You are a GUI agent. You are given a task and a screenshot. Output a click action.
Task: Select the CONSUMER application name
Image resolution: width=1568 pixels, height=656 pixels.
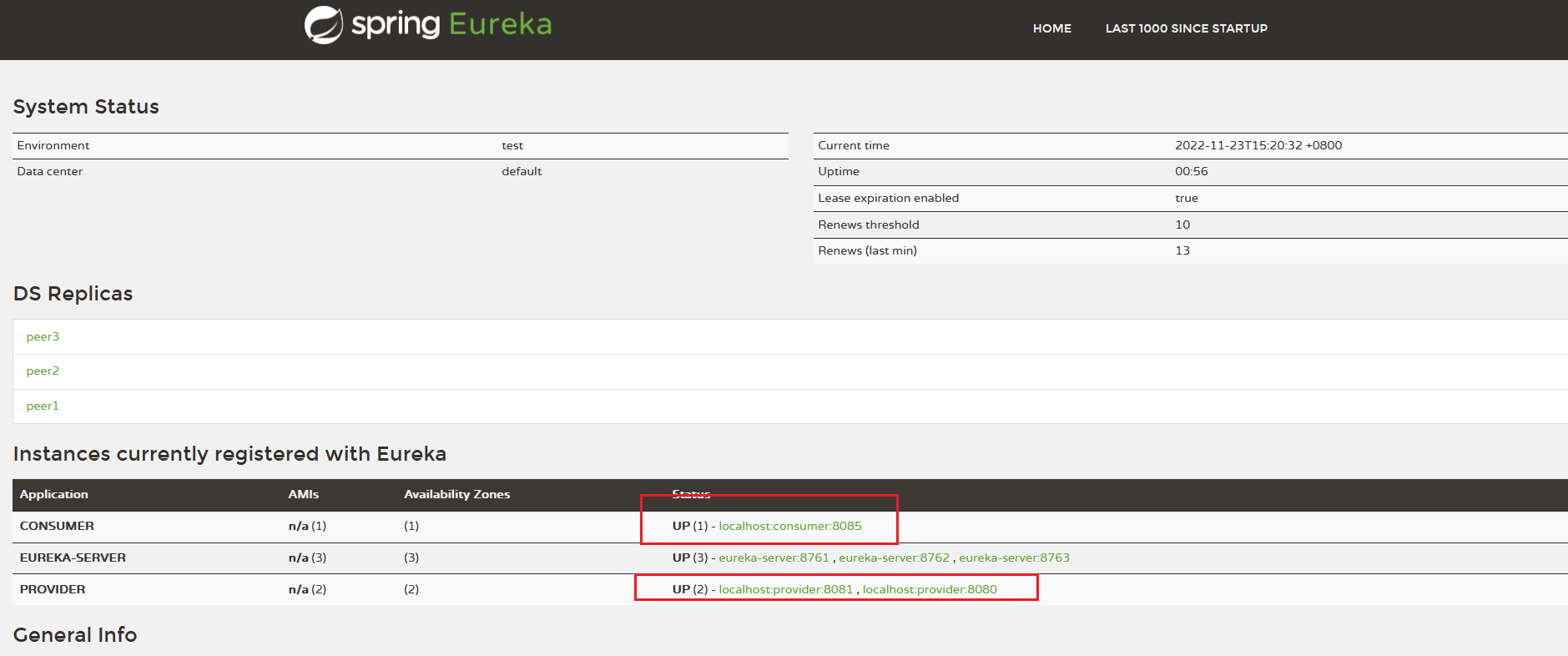(x=57, y=526)
